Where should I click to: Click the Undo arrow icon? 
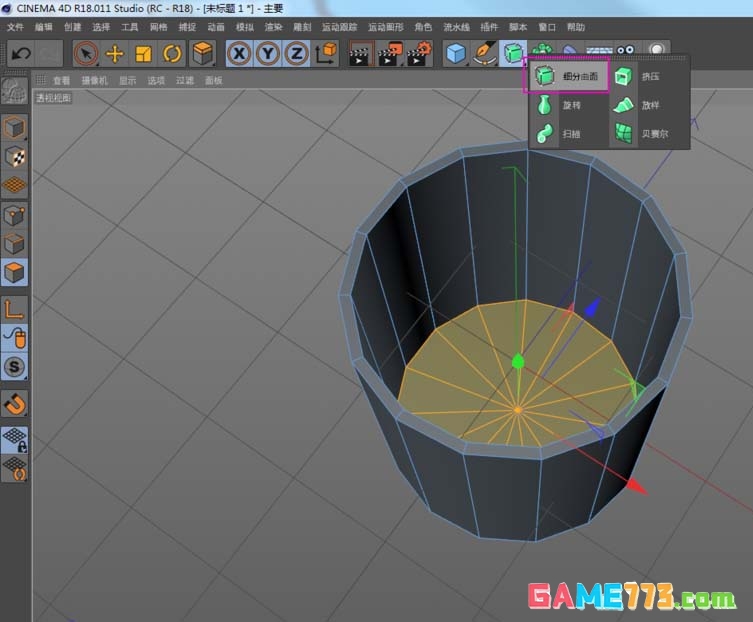[x=21, y=53]
